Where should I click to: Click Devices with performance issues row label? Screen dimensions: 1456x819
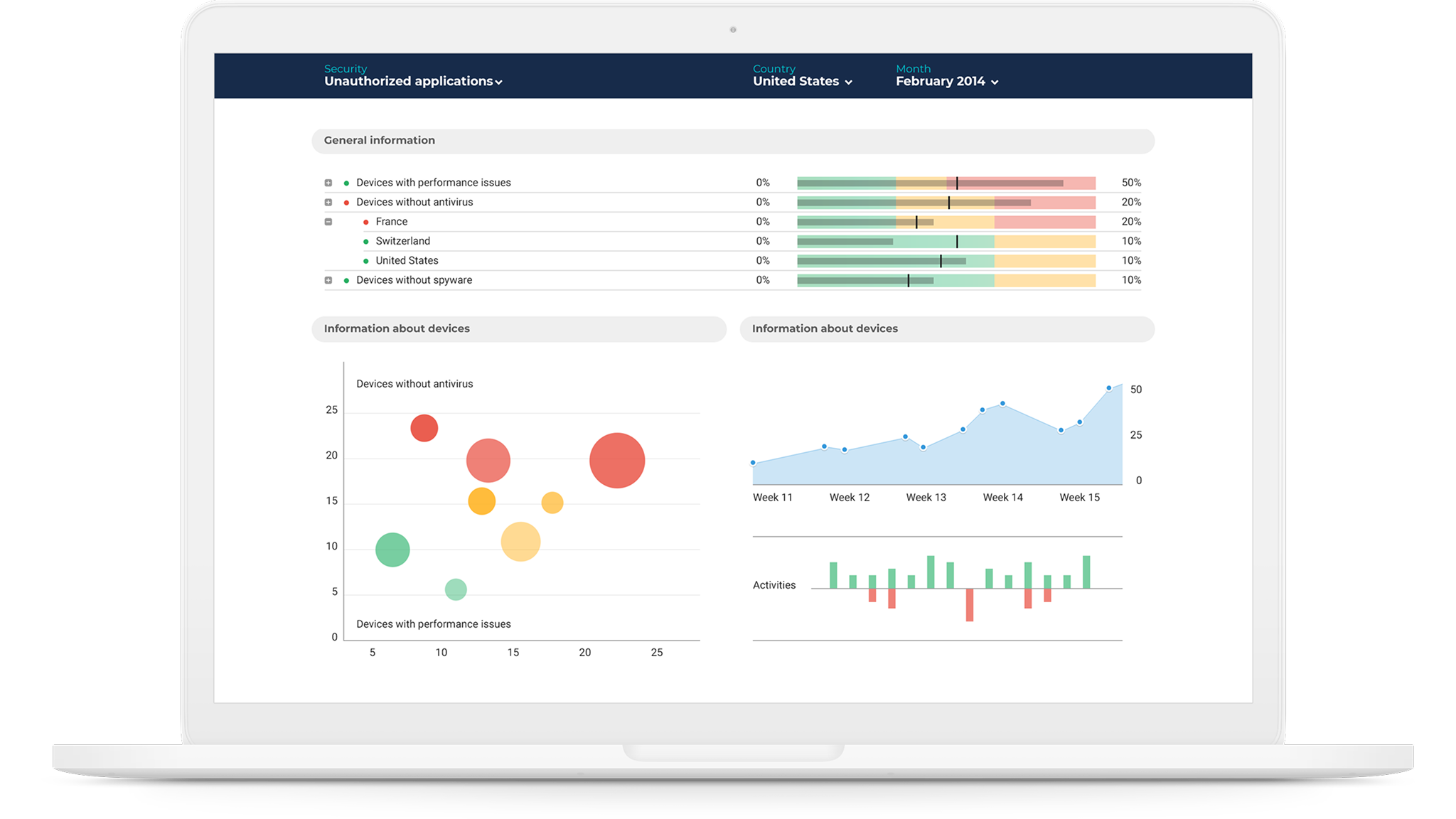point(434,183)
